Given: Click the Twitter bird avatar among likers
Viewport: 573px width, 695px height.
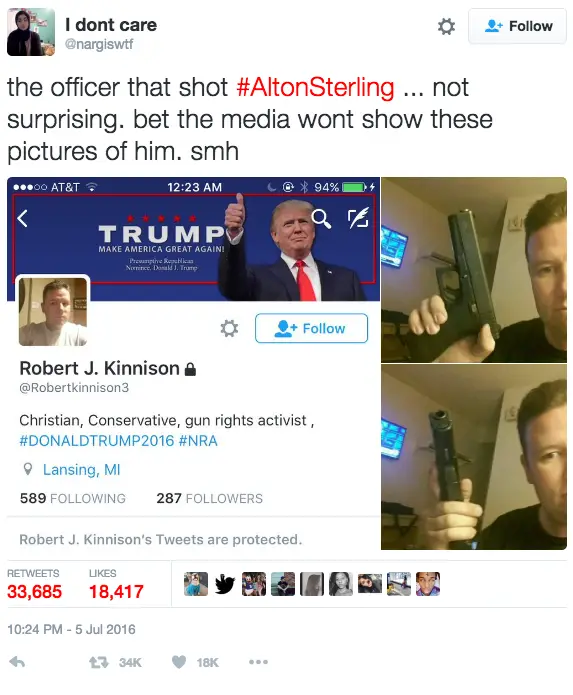Looking at the screenshot, I should (x=225, y=584).
